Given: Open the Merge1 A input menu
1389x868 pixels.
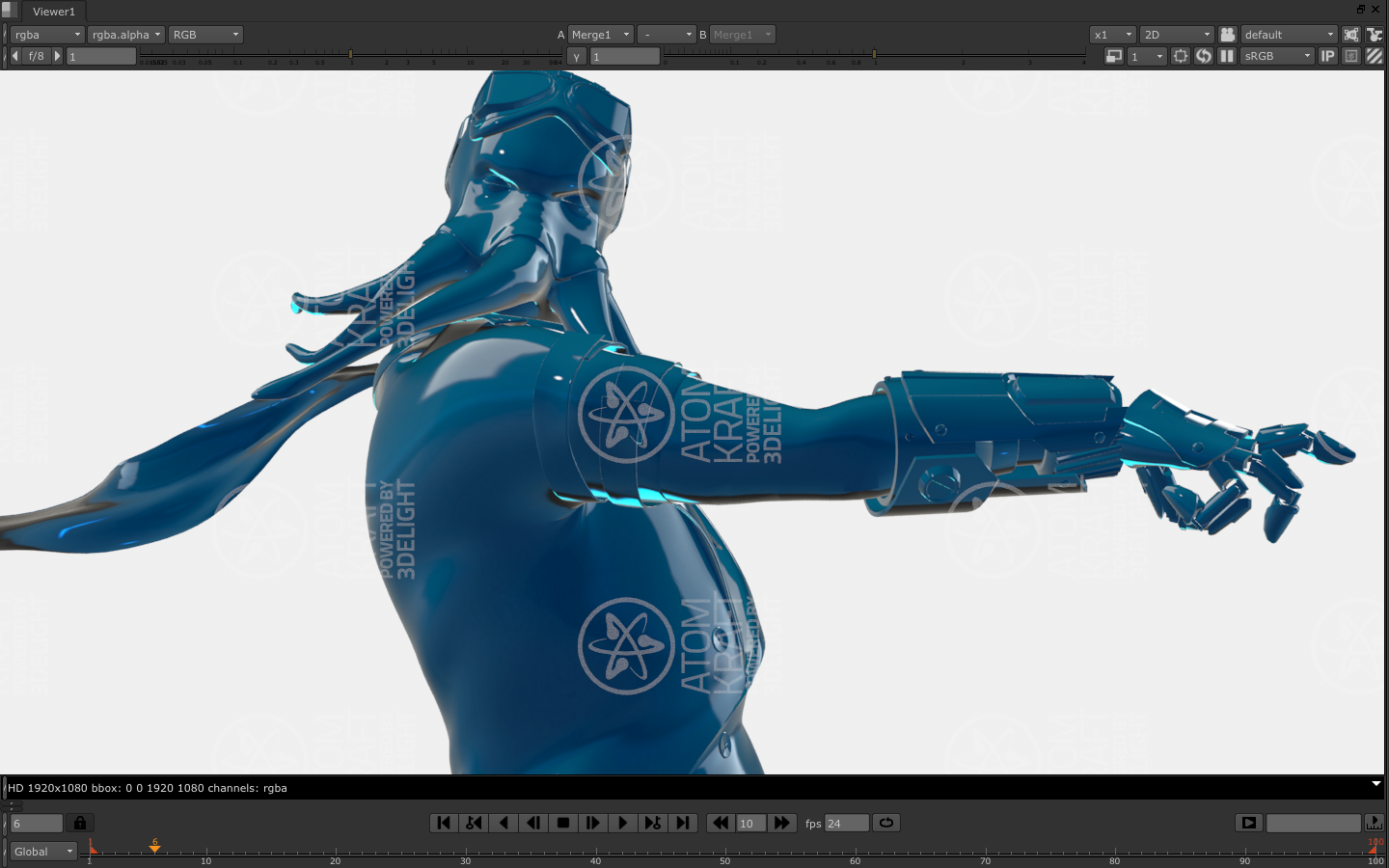Looking at the screenshot, I should tap(600, 35).
